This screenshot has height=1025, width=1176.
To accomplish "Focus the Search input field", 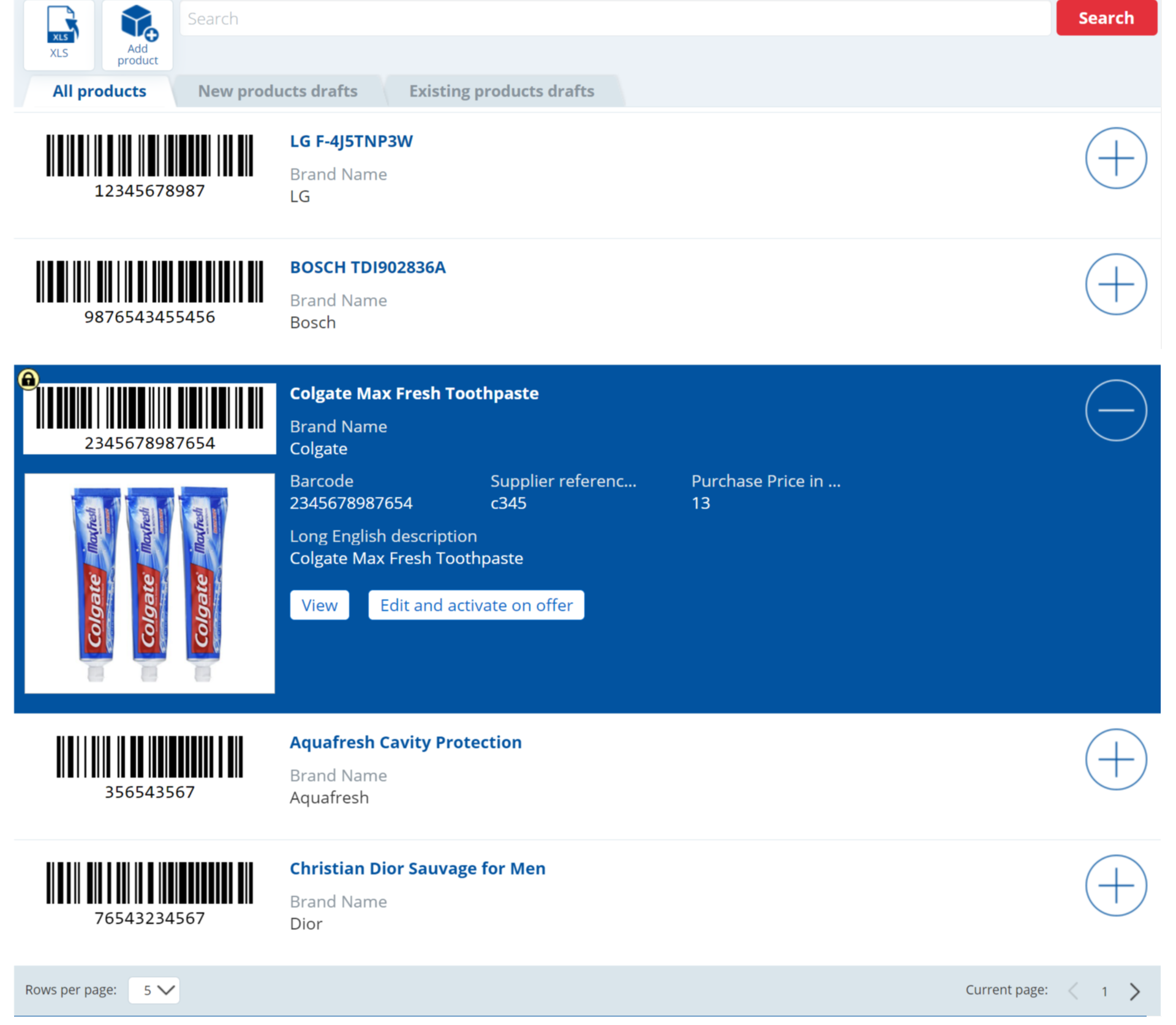I will pyautogui.click(x=615, y=18).
